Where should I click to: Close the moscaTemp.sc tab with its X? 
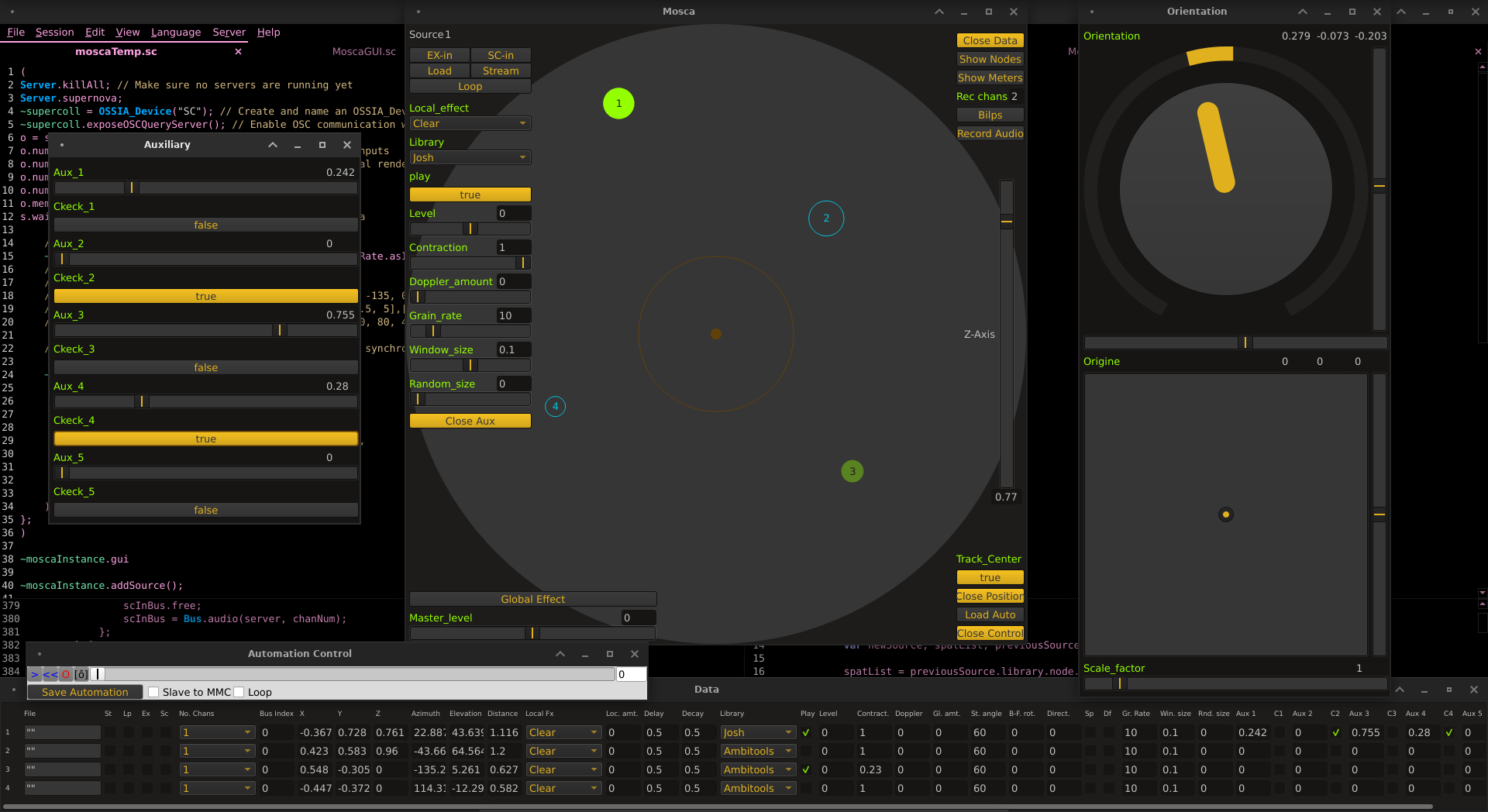pos(238,52)
